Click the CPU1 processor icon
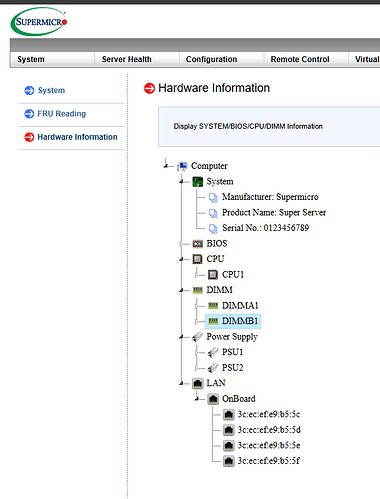This screenshot has height=499, width=380. pyautogui.click(x=213, y=275)
